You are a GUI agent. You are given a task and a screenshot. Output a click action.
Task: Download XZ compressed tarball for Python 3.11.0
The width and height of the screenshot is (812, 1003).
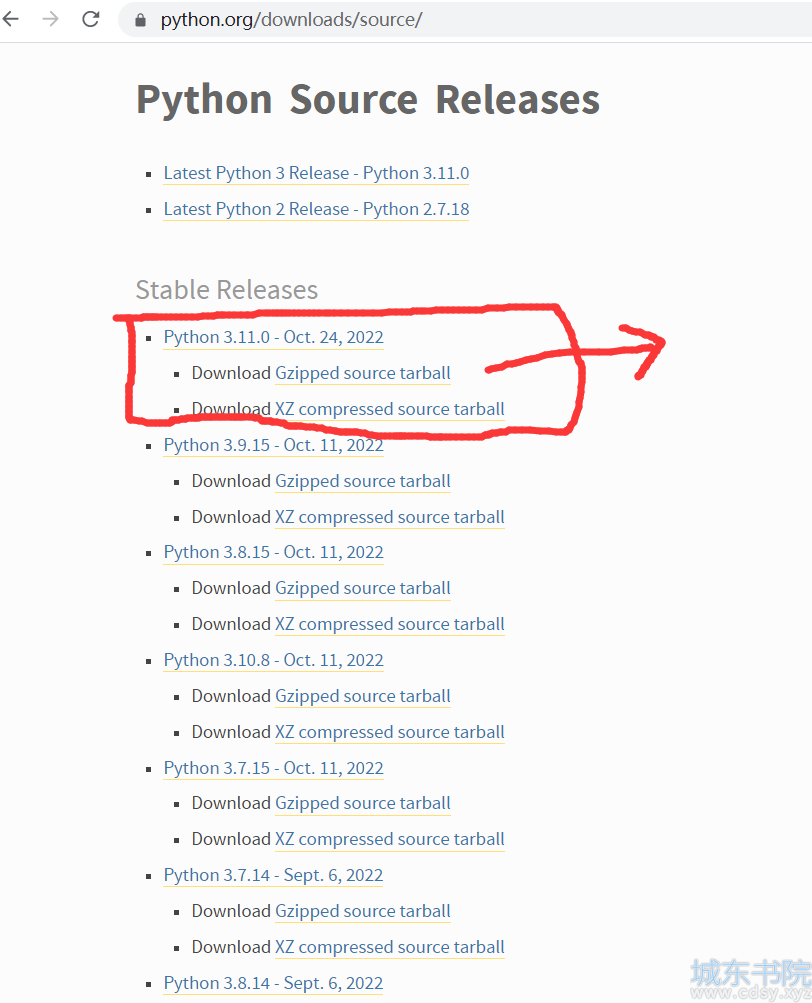[390, 409]
